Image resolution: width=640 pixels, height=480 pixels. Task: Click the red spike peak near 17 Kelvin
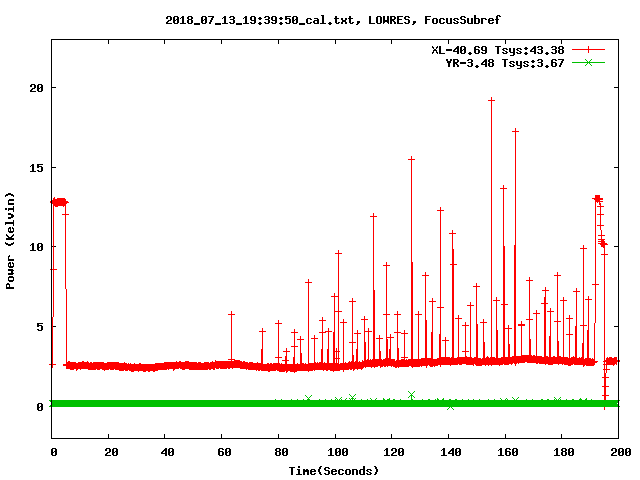516,131
